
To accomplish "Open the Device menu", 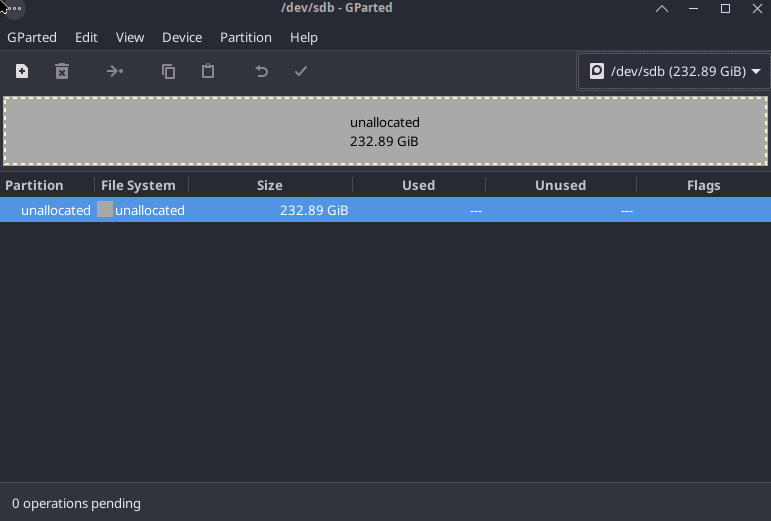I will click(x=182, y=37).
